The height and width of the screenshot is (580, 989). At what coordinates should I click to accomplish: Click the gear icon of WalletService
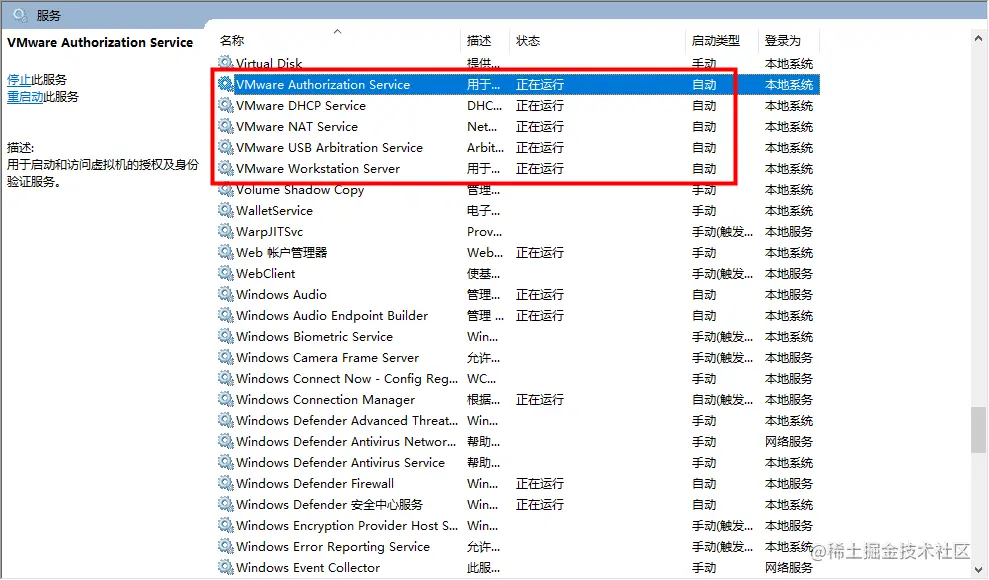pyautogui.click(x=226, y=210)
